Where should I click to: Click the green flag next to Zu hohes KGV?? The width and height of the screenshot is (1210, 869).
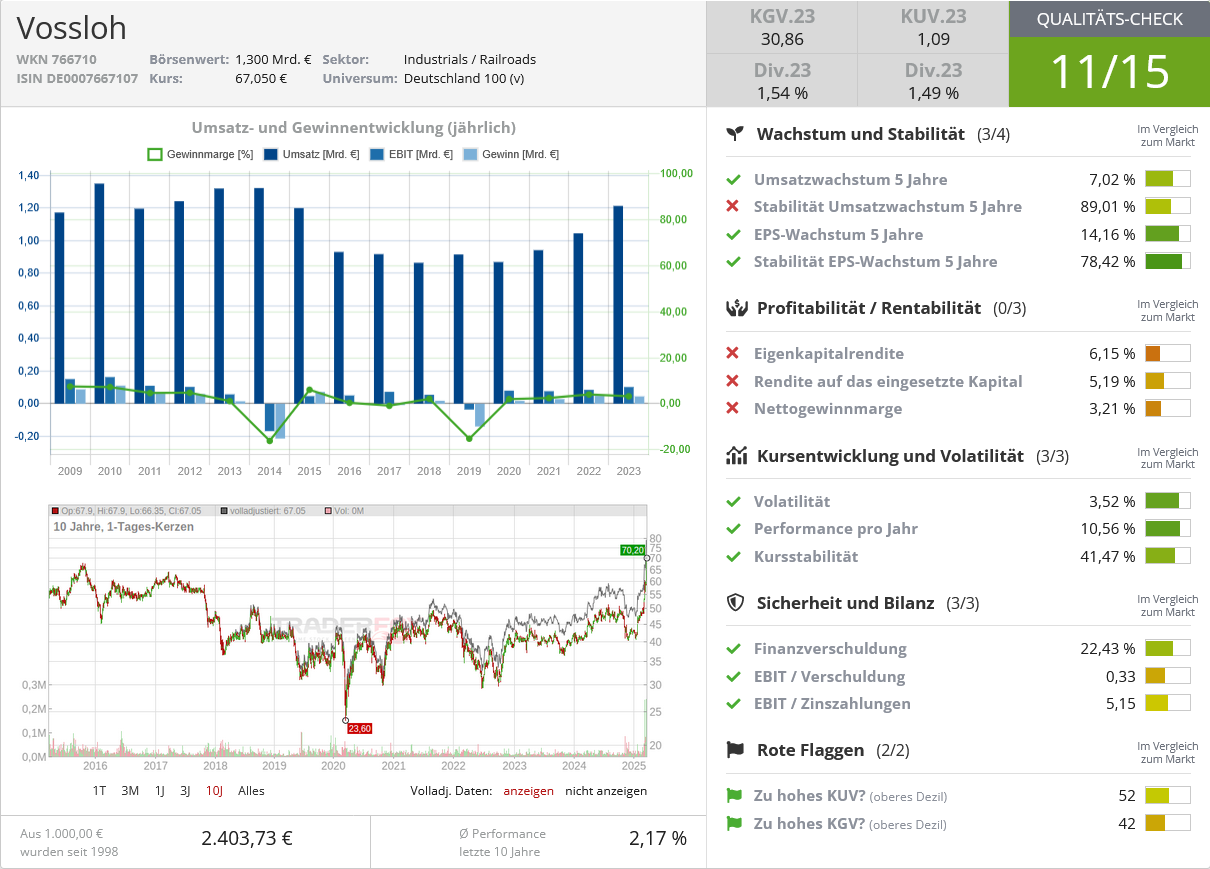pyautogui.click(x=734, y=824)
